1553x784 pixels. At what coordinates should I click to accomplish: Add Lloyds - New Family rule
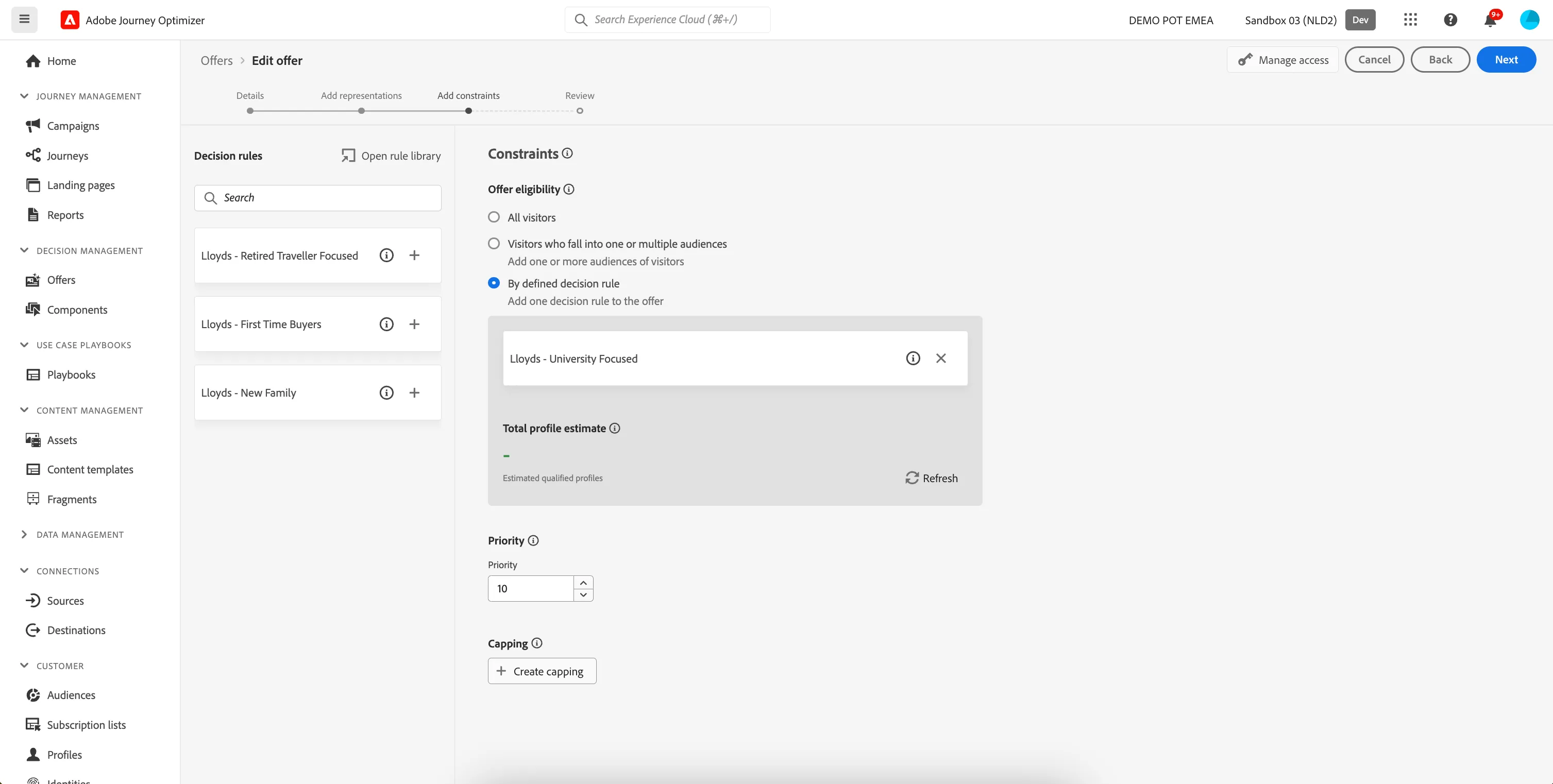coord(414,393)
